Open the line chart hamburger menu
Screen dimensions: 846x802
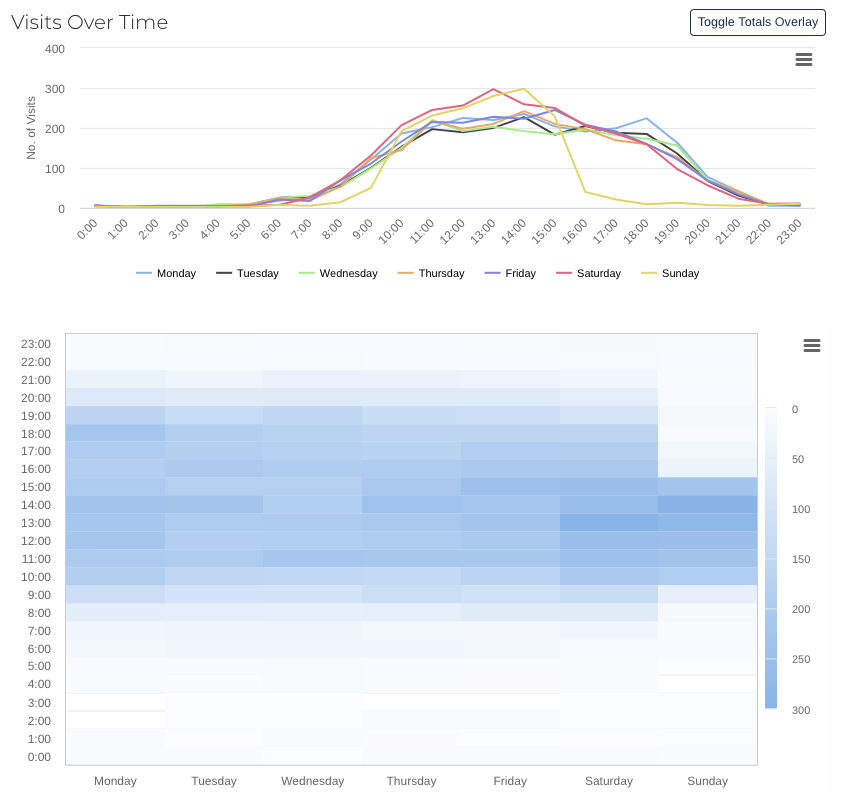tap(803, 59)
